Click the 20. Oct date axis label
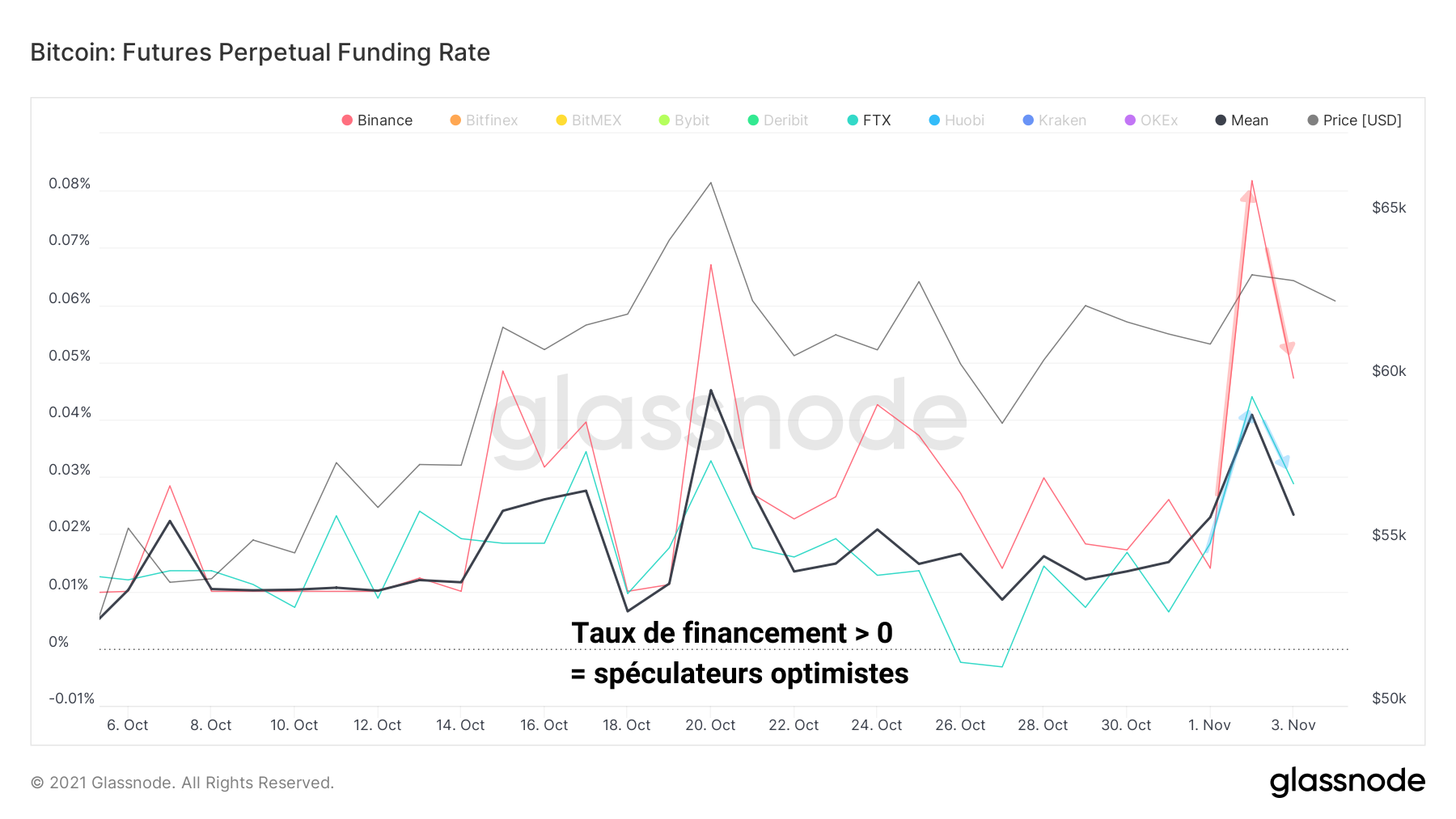1456x819 pixels. coord(710,725)
